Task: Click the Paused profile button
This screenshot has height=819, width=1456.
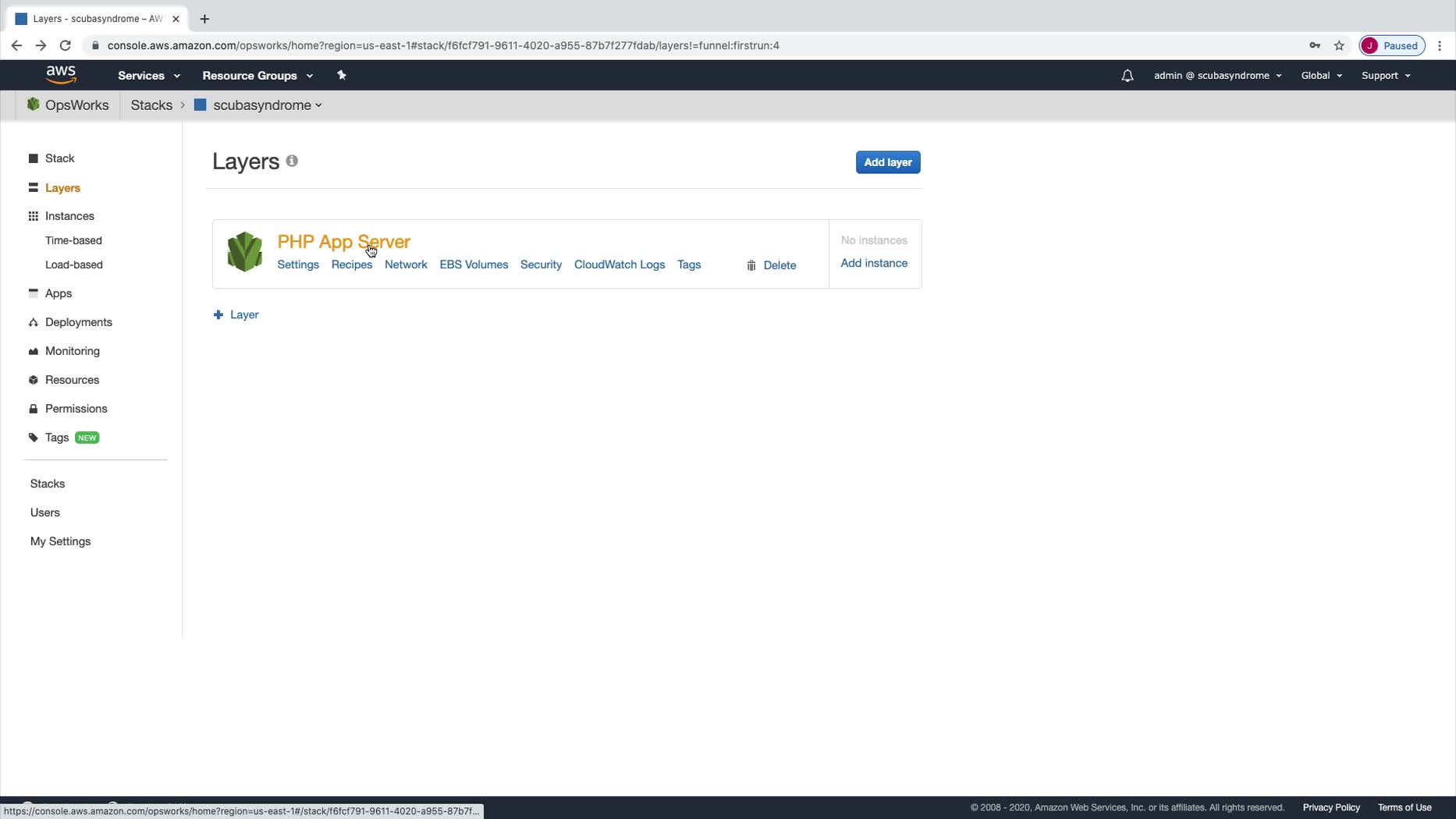Action: point(1392,45)
